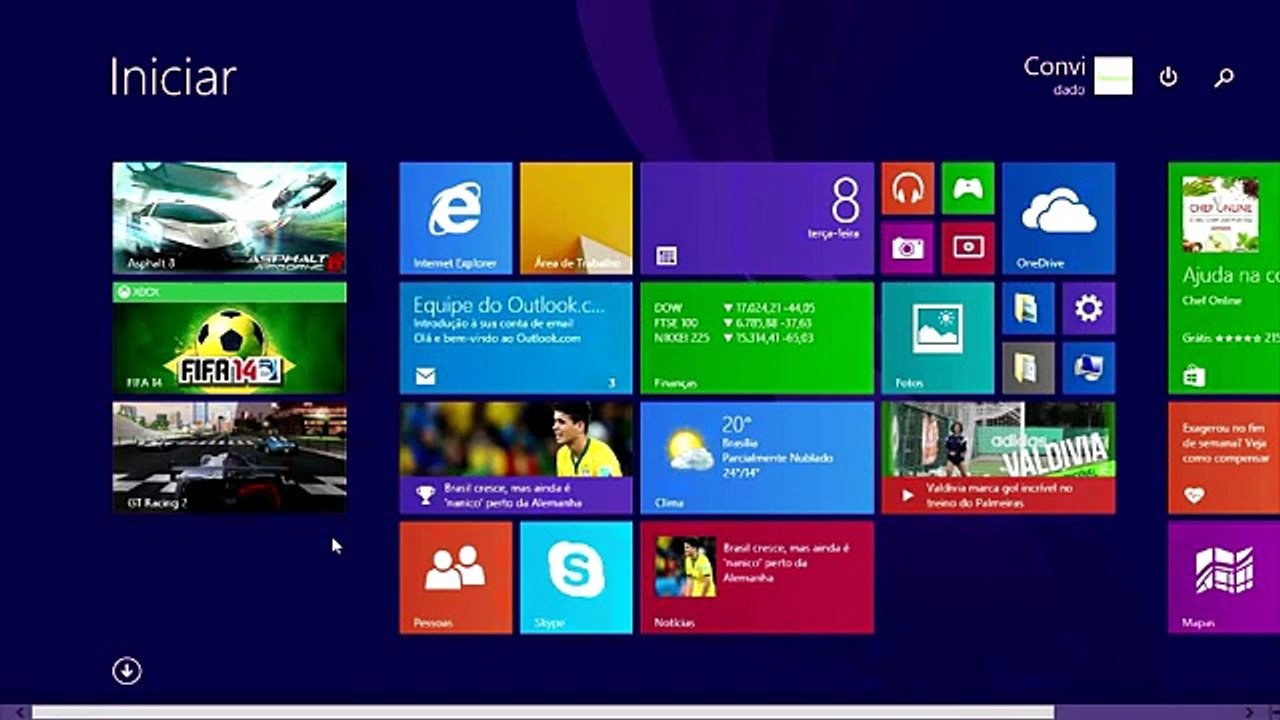Open the Fotos tile
This screenshot has width=1280, height=720.
click(938, 338)
